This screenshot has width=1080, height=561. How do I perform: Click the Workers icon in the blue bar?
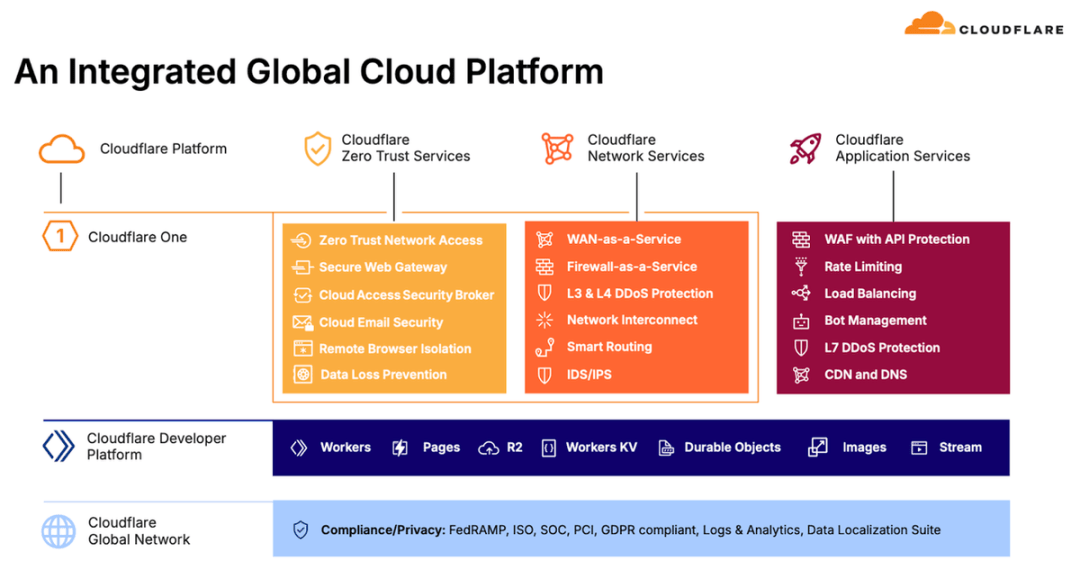click(299, 447)
